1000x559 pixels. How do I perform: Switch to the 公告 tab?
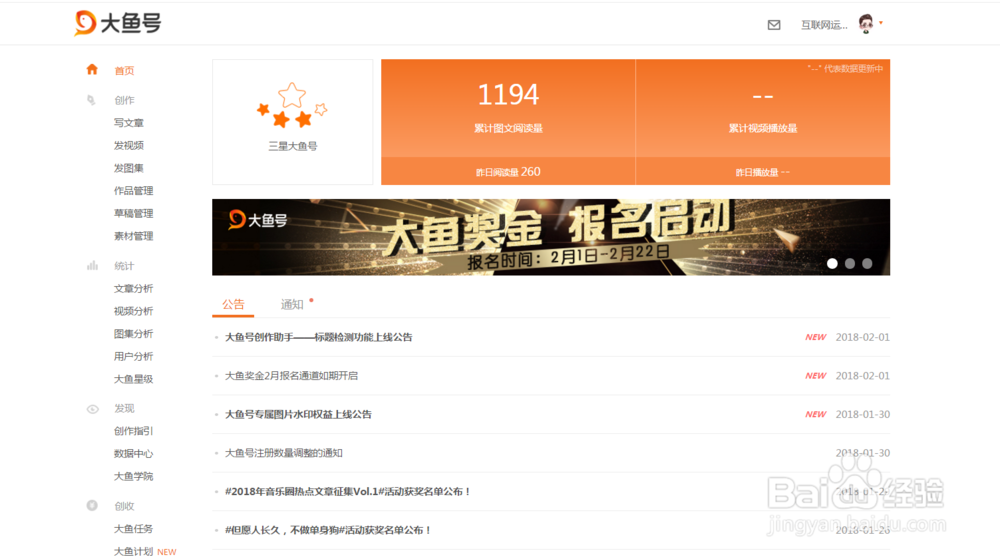233,304
